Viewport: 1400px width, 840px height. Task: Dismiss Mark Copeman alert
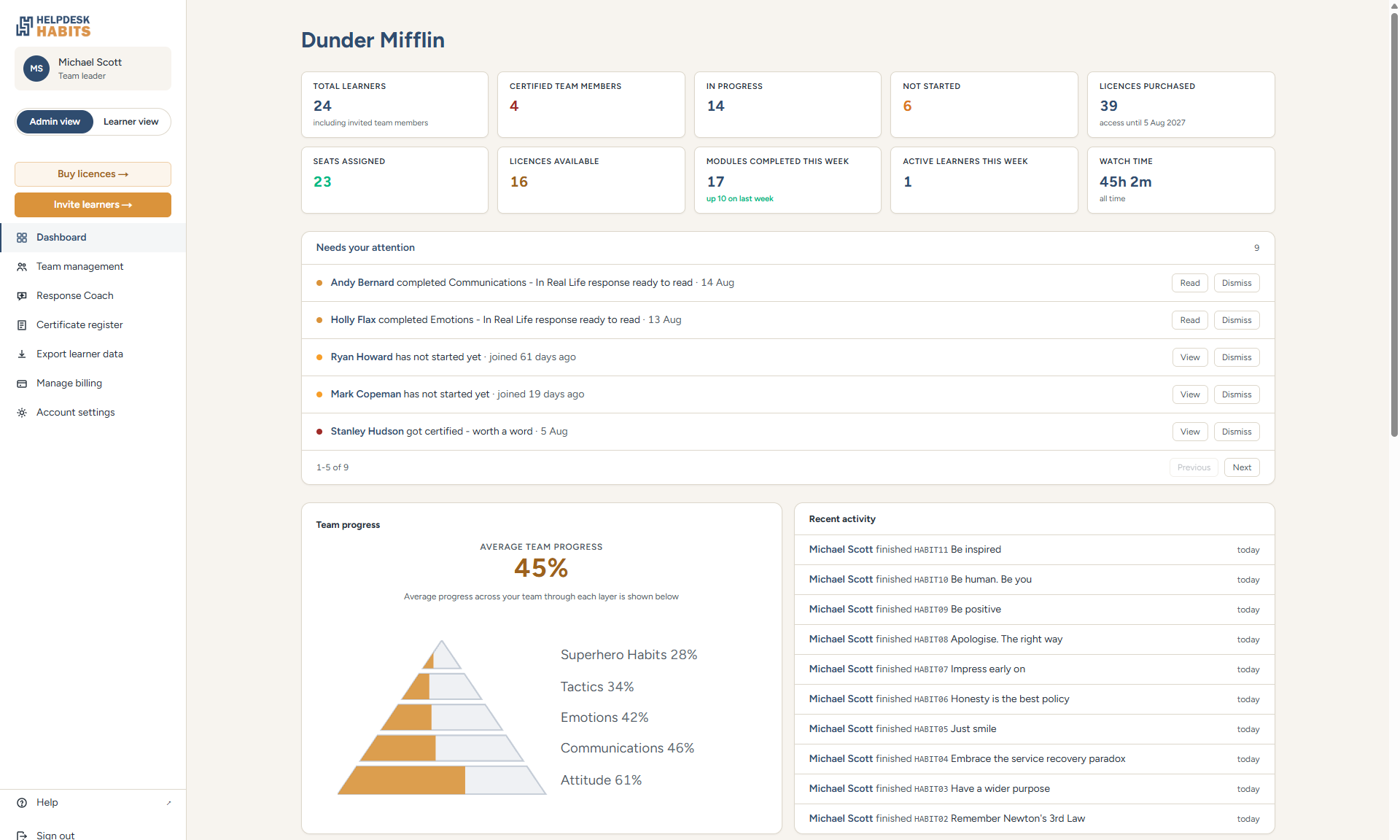pos(1237,394)
